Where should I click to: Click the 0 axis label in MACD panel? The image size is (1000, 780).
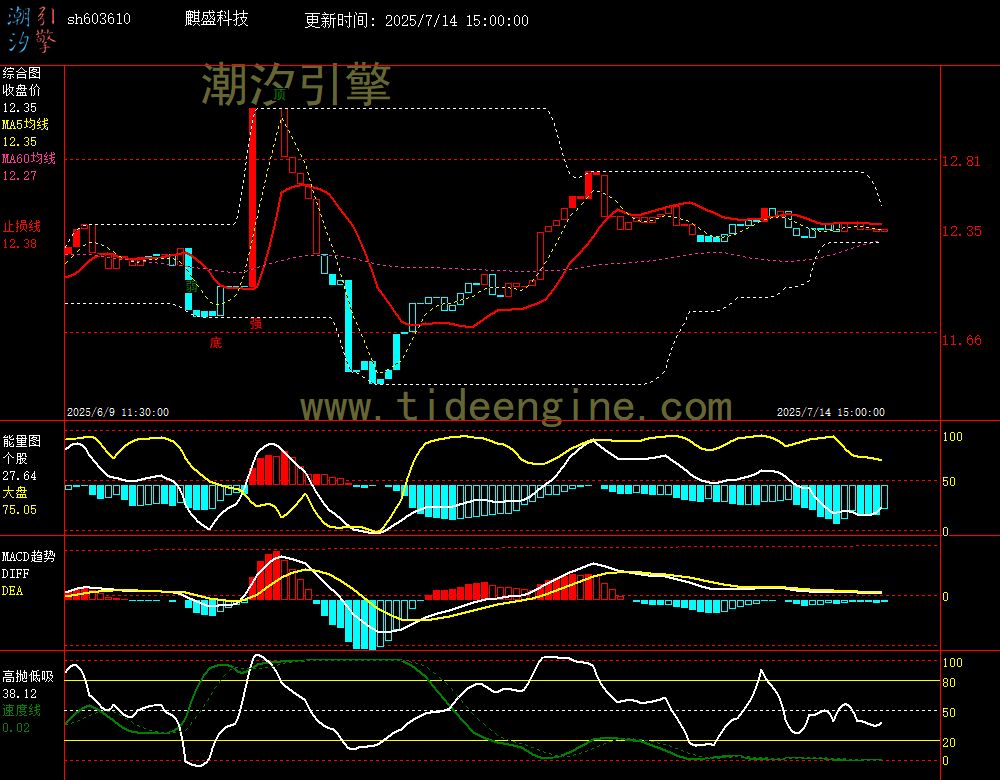945,597
